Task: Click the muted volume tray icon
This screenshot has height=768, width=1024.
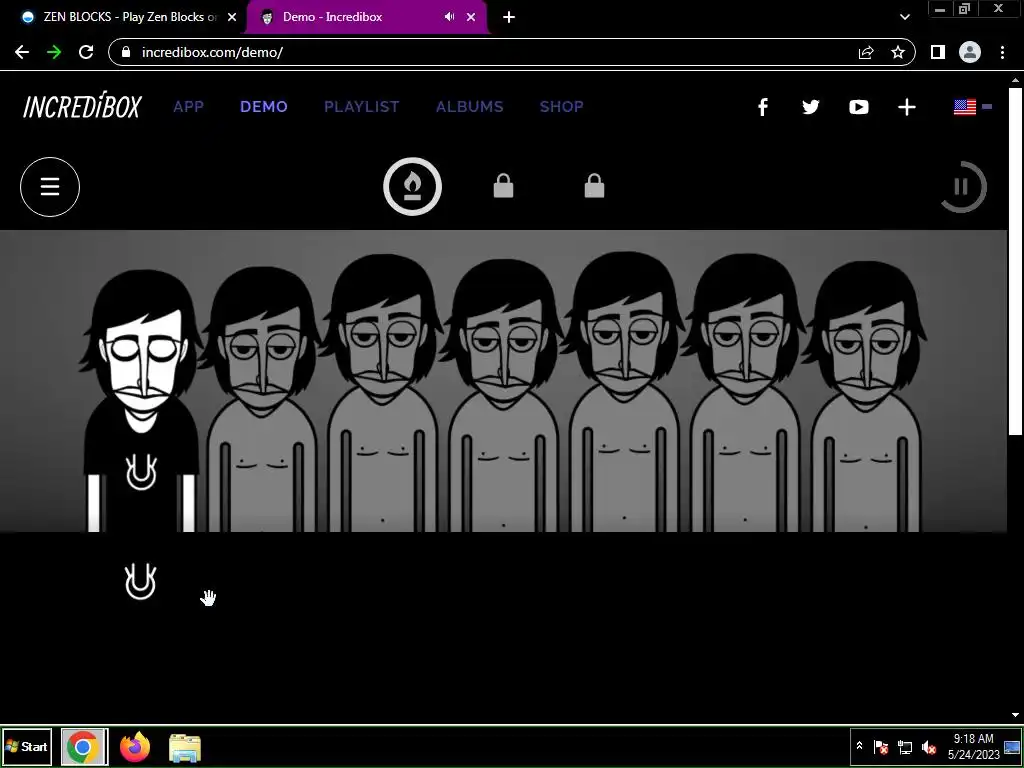Action: (x=928, y=746)
